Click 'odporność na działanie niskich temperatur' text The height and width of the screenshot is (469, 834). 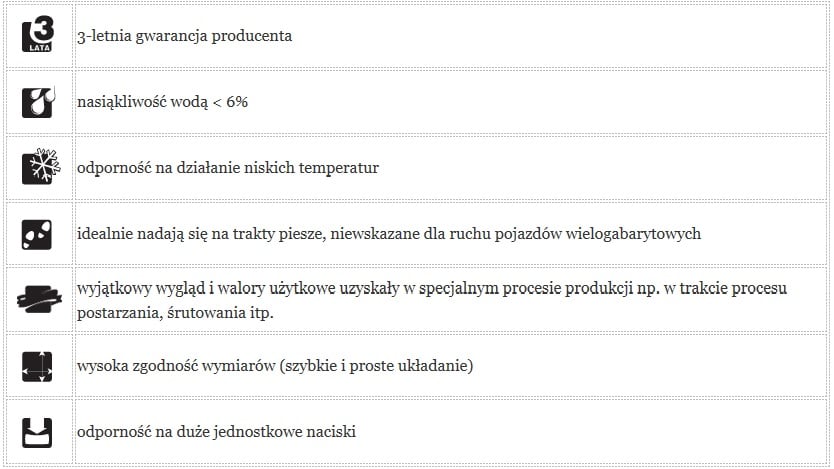click(x=228, y=168)
